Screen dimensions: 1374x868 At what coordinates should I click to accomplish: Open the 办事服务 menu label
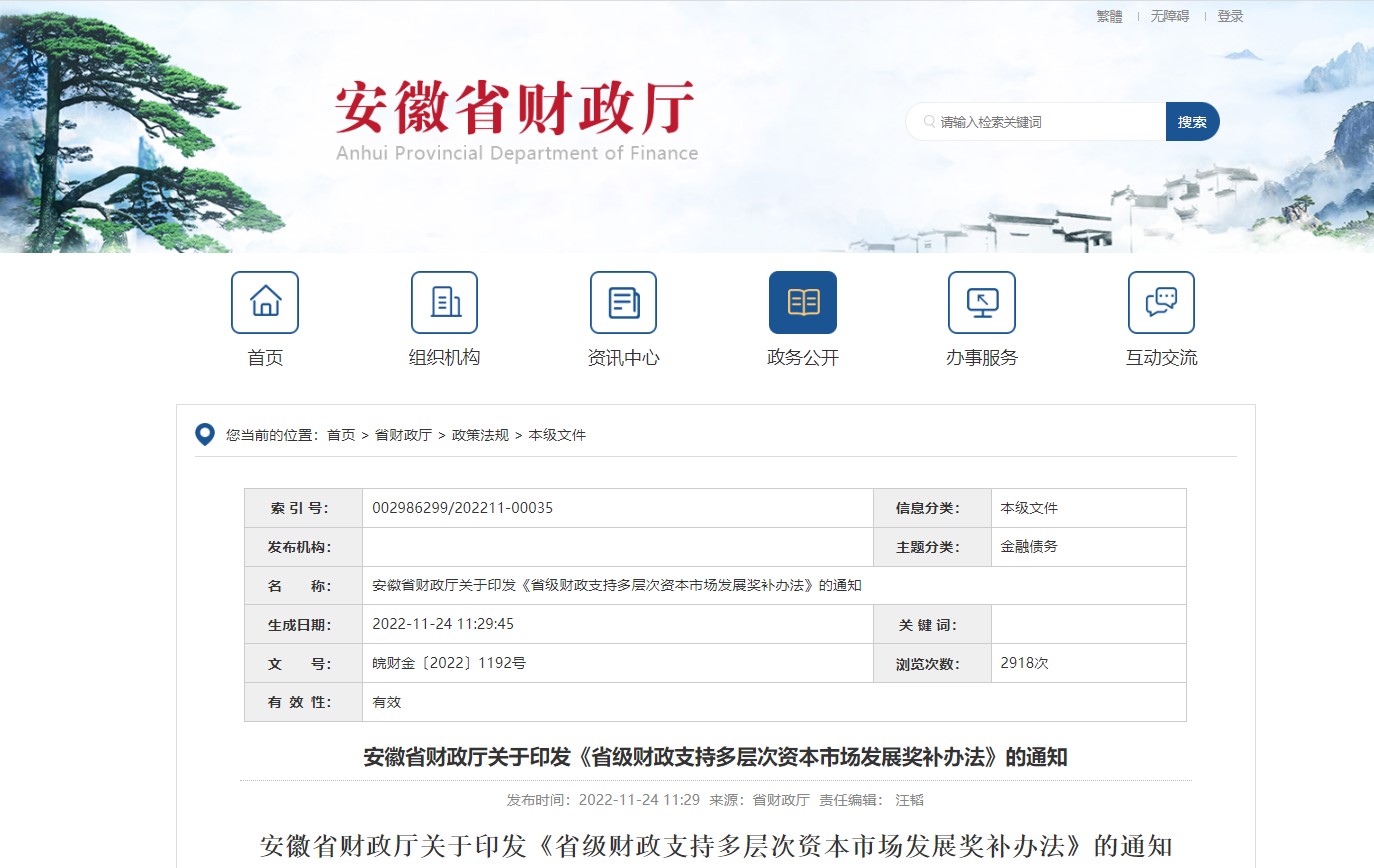(x=981, y=358)
